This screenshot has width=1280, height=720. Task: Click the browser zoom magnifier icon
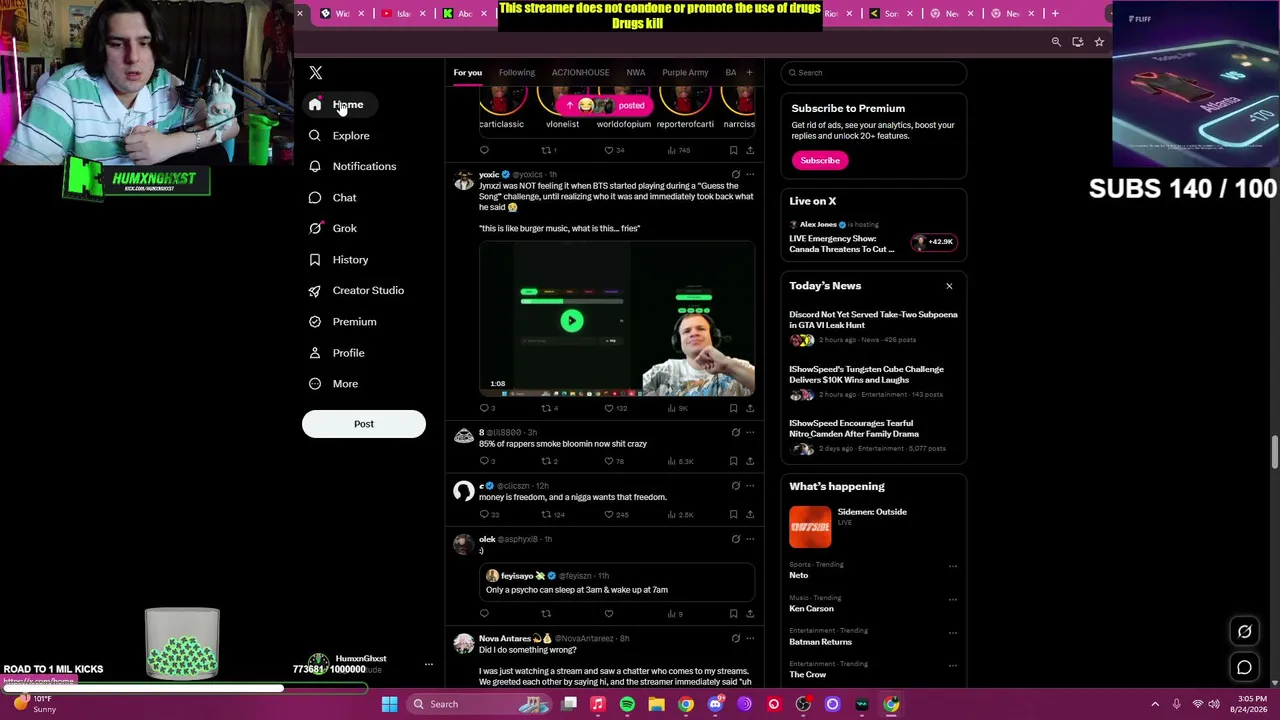pyautogui.click(x=1056, y=42)
